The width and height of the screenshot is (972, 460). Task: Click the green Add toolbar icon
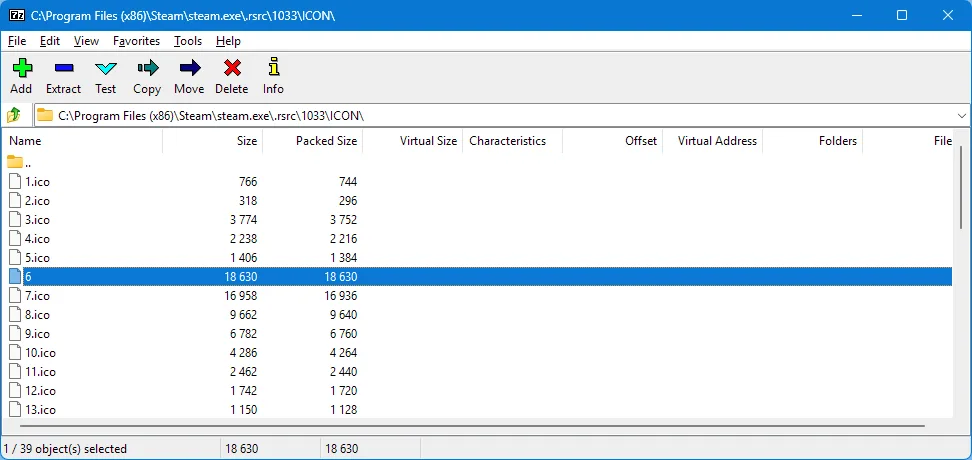click(21, 76)
